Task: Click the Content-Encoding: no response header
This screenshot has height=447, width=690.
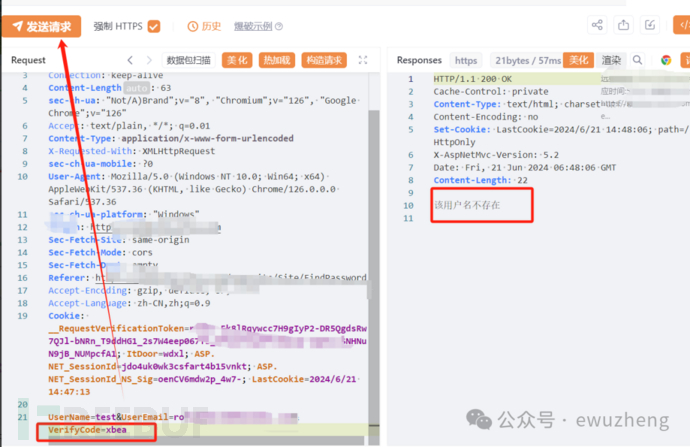Action: pyautogui.click(x=485, y=117)
